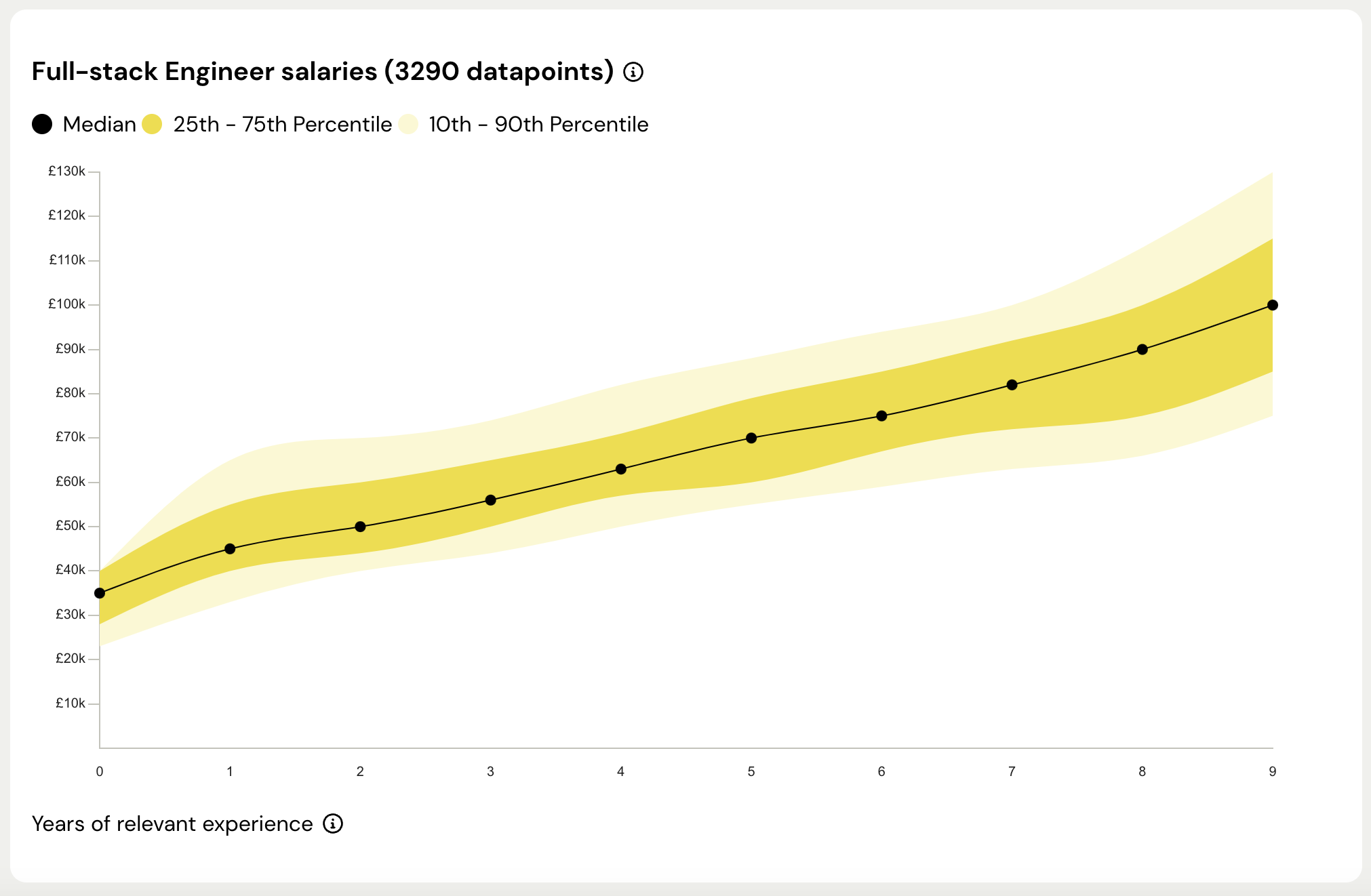Screen dimensions: 1371x896
Task: Click the Full-stack Engineer salaries chart title
Action: pos(323,72)
